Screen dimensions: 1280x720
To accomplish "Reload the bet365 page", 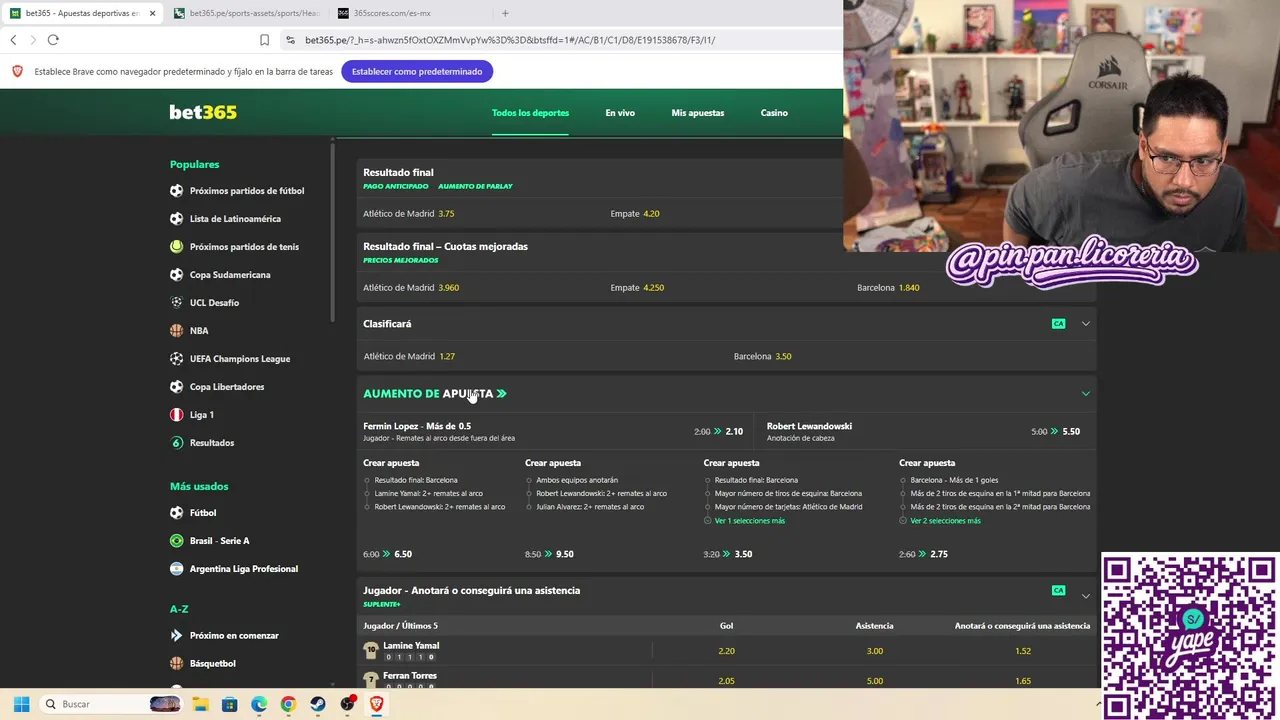I will [53, 40].
